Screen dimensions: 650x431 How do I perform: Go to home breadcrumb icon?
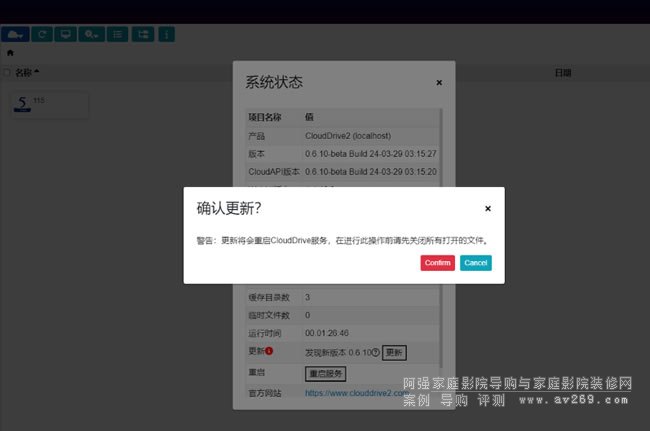(10, 53)
